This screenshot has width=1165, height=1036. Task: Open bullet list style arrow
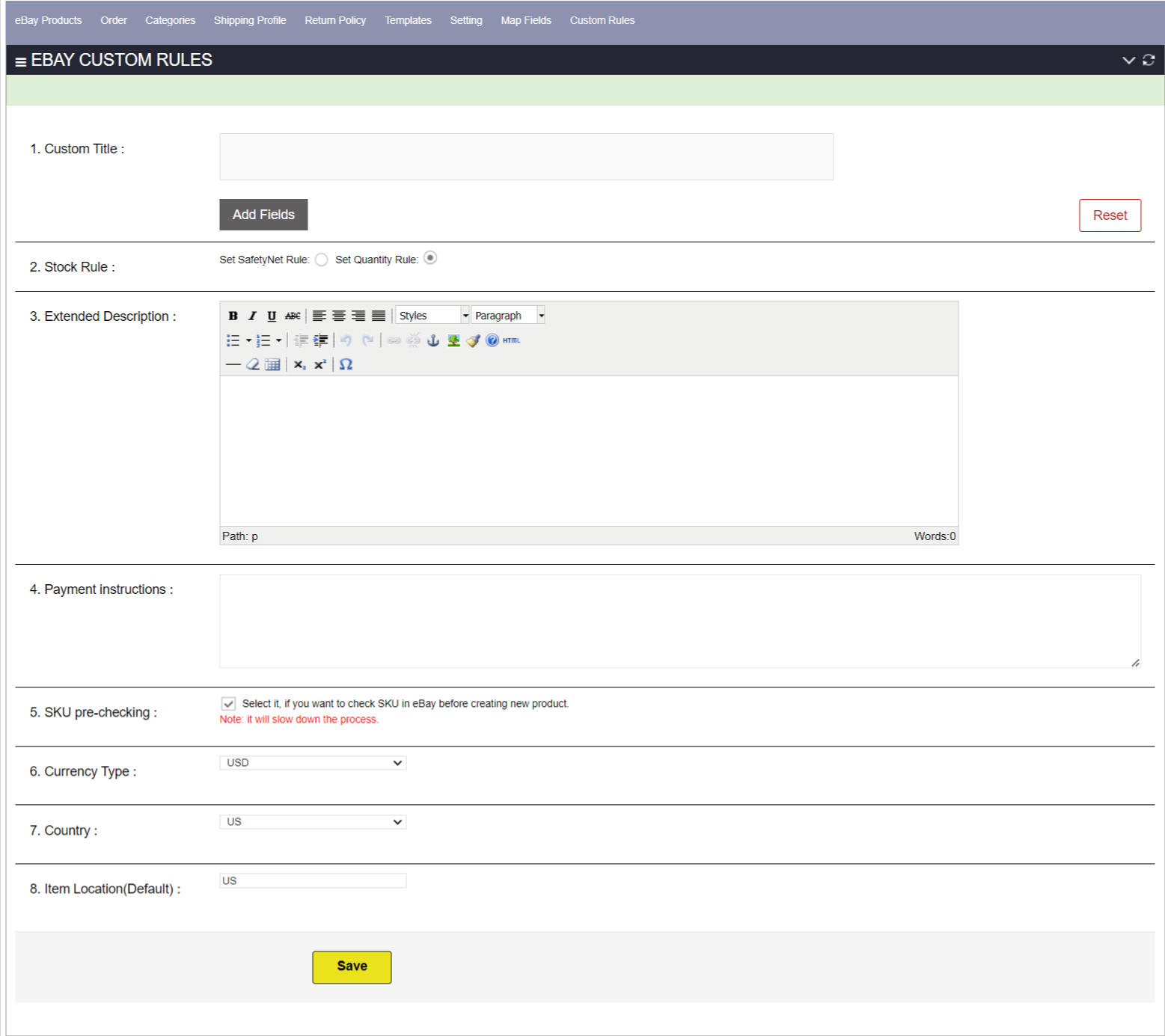248,340
